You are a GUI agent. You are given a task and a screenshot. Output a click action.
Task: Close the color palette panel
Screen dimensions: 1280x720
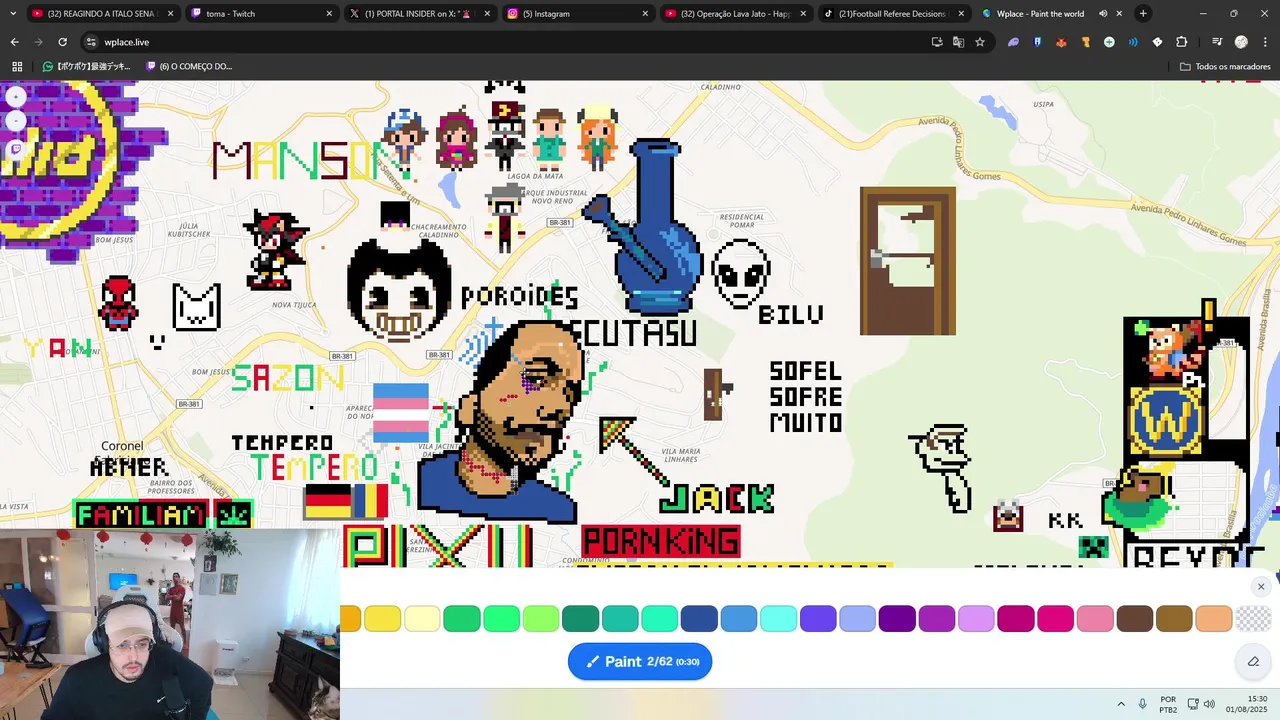pyautogui.click(x=1261, y=587)
